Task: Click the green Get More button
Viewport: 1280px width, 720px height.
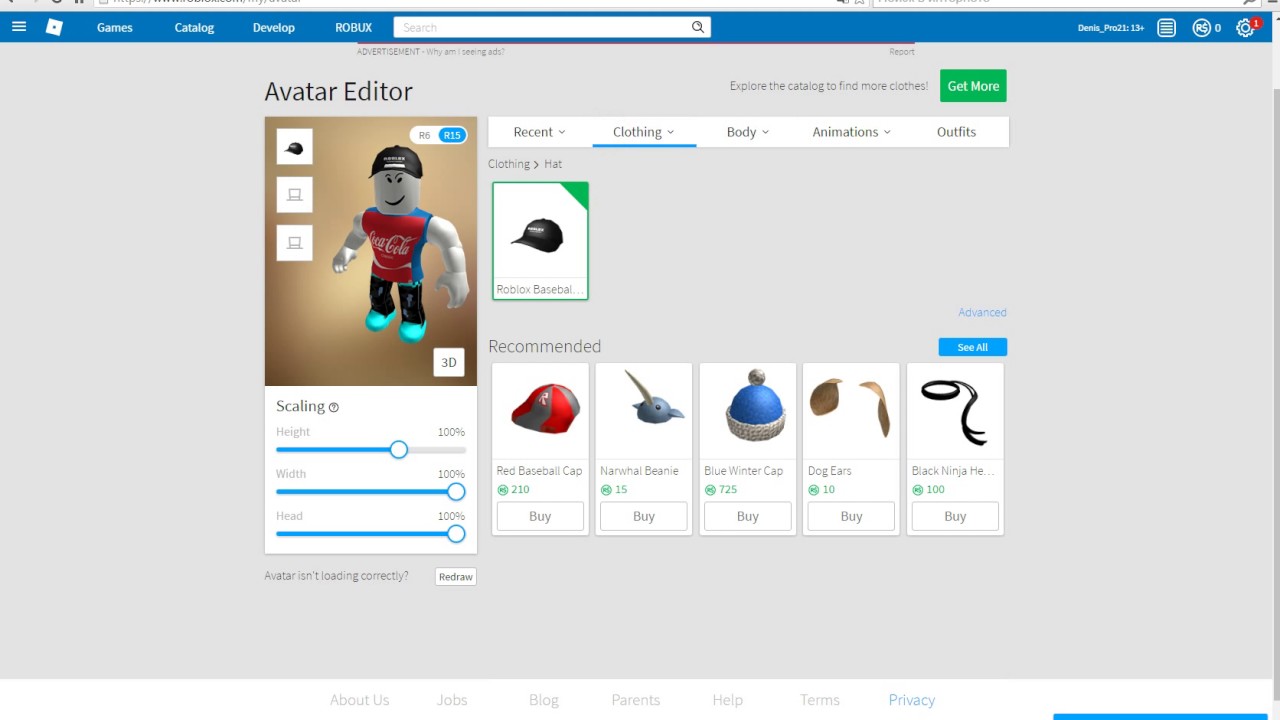Action: 973,86
